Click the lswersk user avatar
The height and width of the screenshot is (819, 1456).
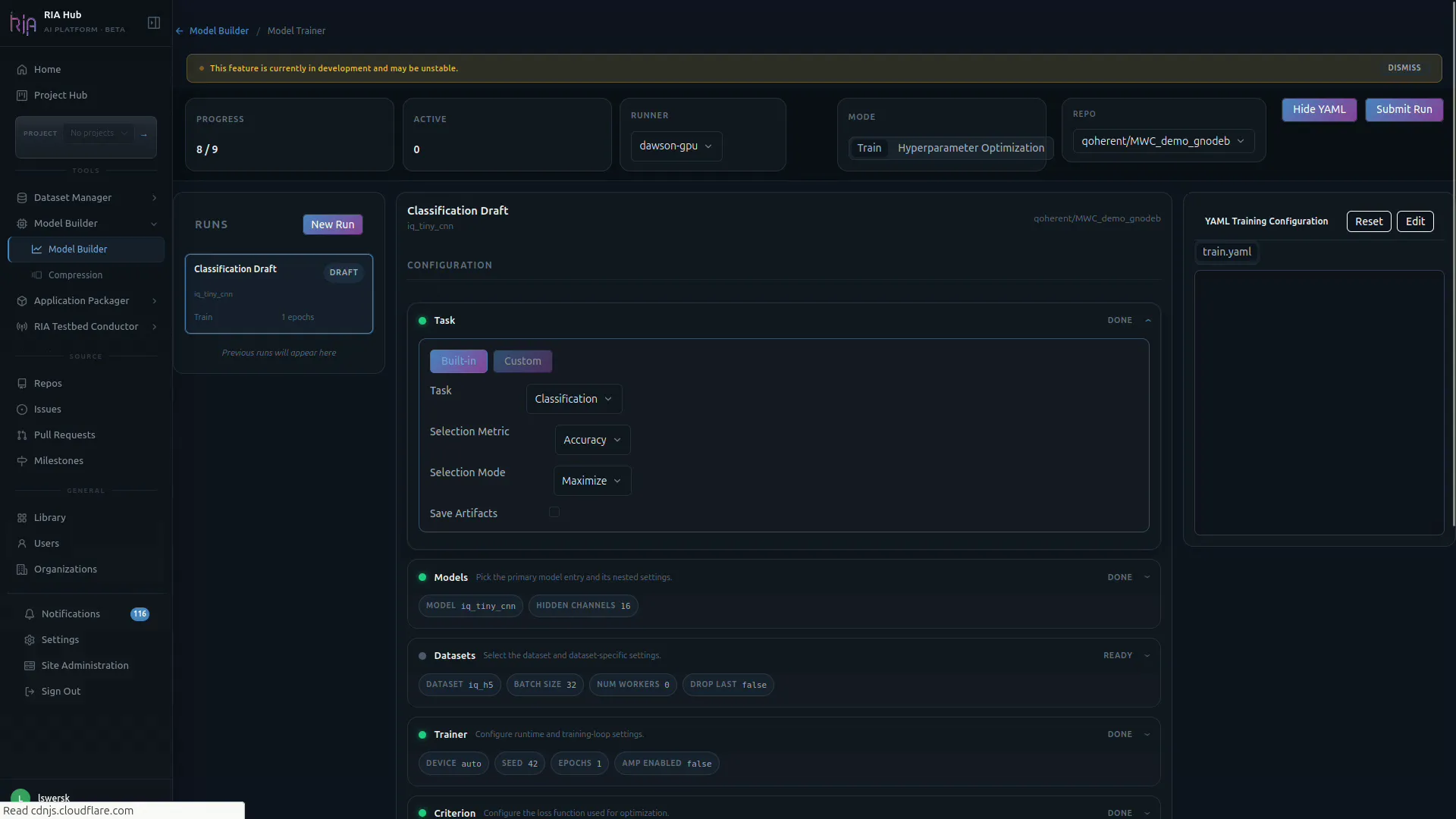(20, 798)
